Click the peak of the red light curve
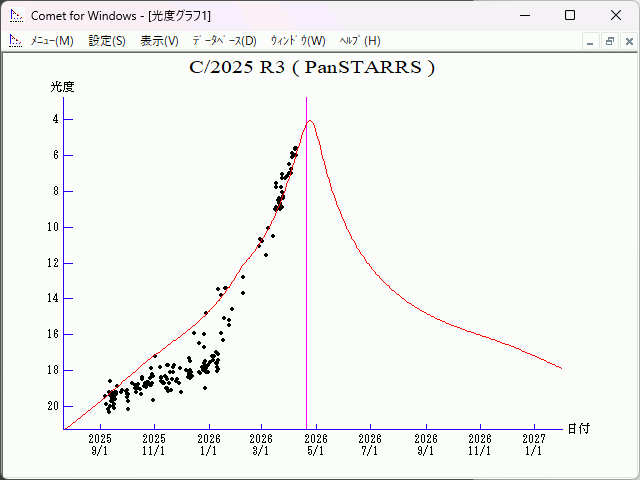 tap(310, 121)
